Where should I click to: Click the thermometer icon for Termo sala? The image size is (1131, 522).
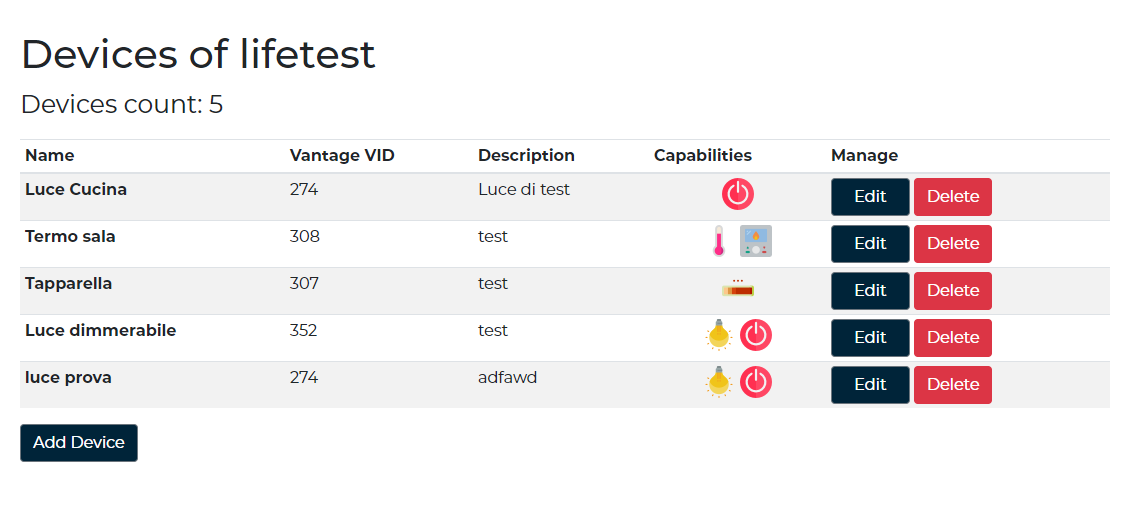717,242
